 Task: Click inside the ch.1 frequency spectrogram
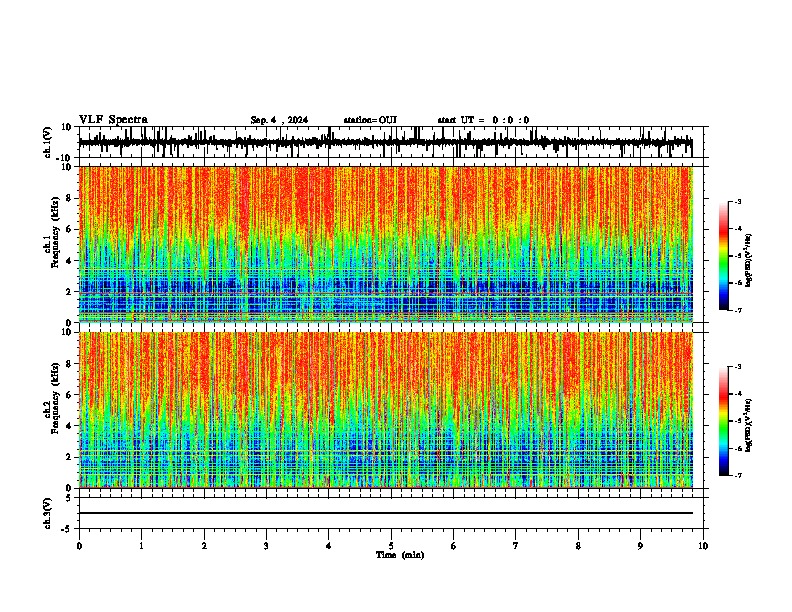click(386, 244)
